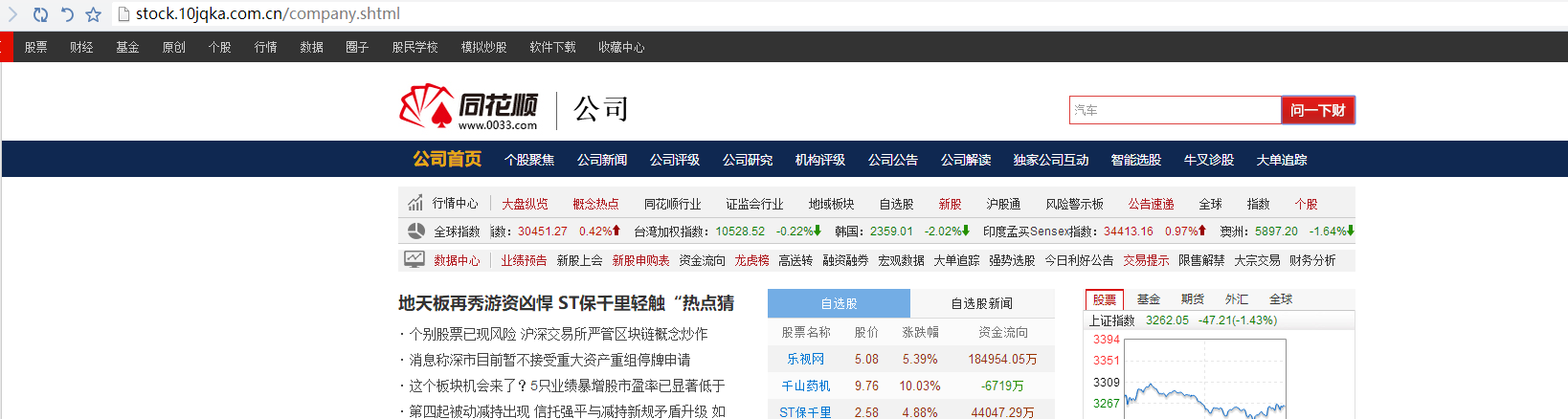Open 公司评级 navigation item
The width and height of the screenshot is (1568, 419).
(675, 160)
